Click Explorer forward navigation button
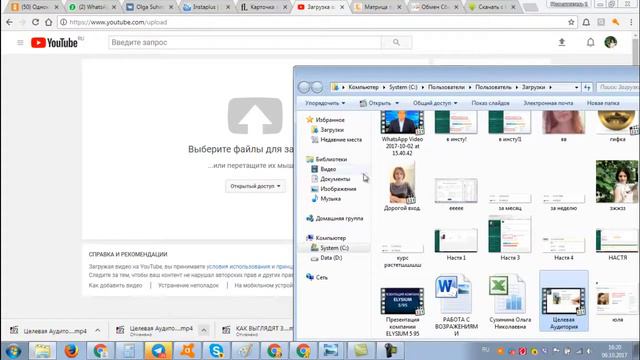640x360 pixels. 317,87
